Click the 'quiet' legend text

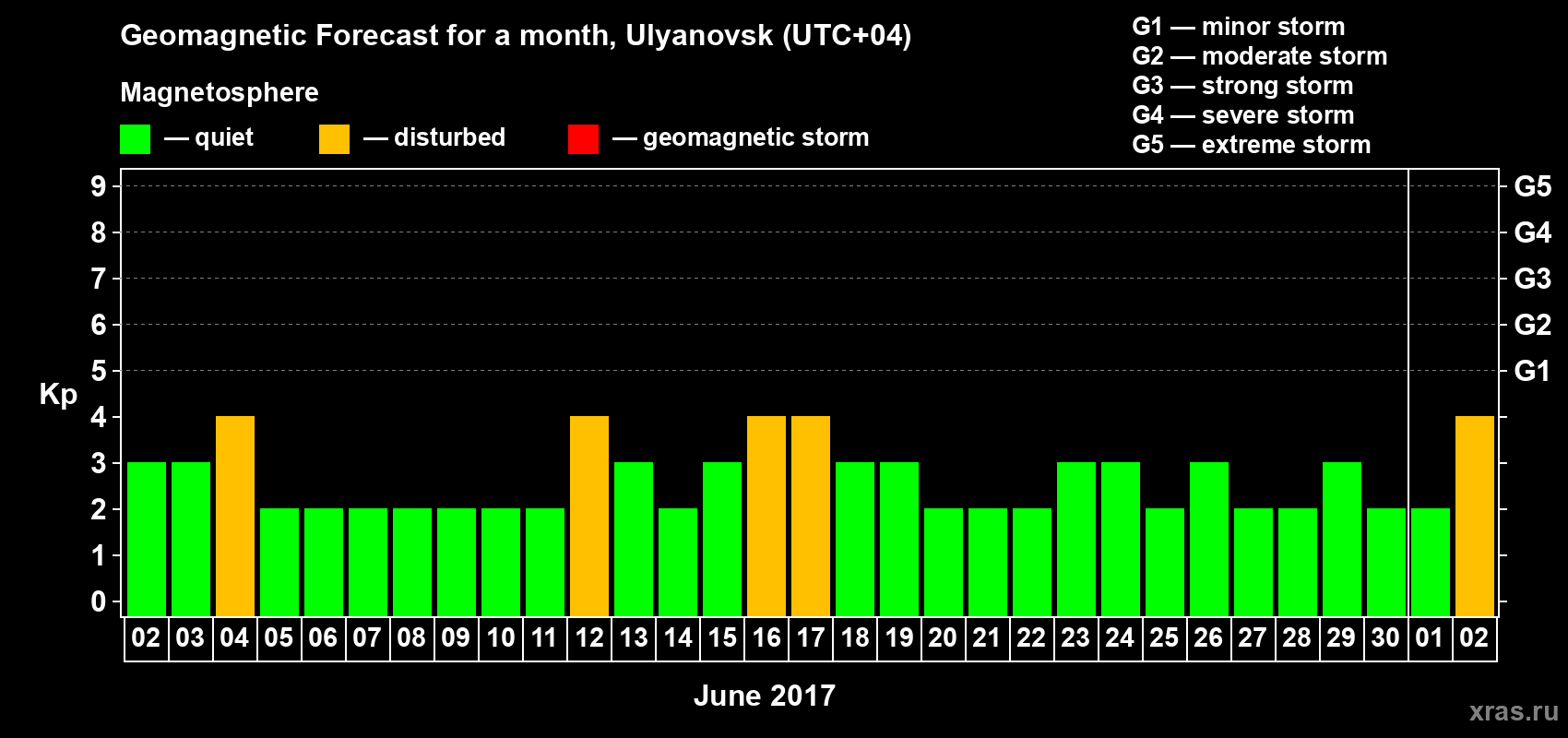(224, 138)
